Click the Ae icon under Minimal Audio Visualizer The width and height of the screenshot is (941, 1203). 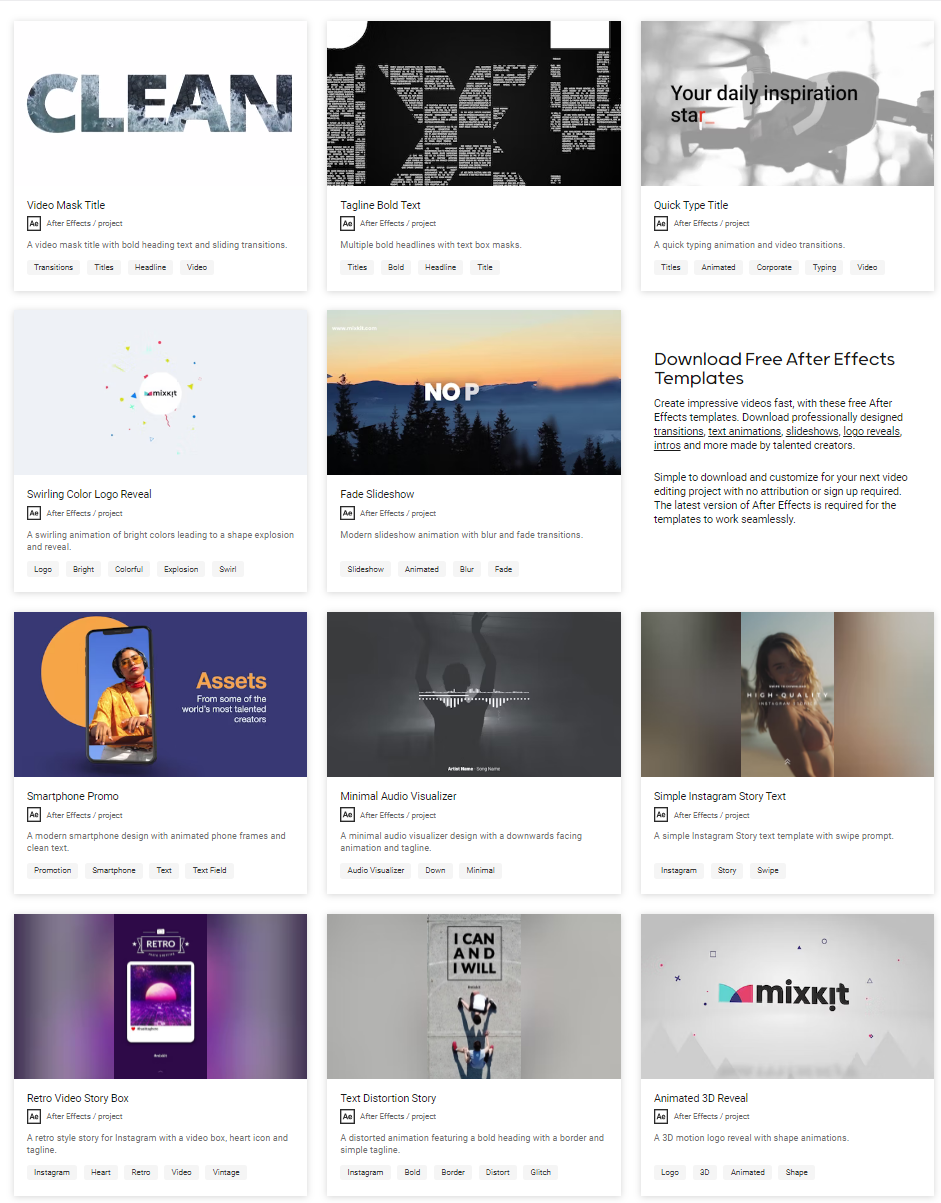347,815
